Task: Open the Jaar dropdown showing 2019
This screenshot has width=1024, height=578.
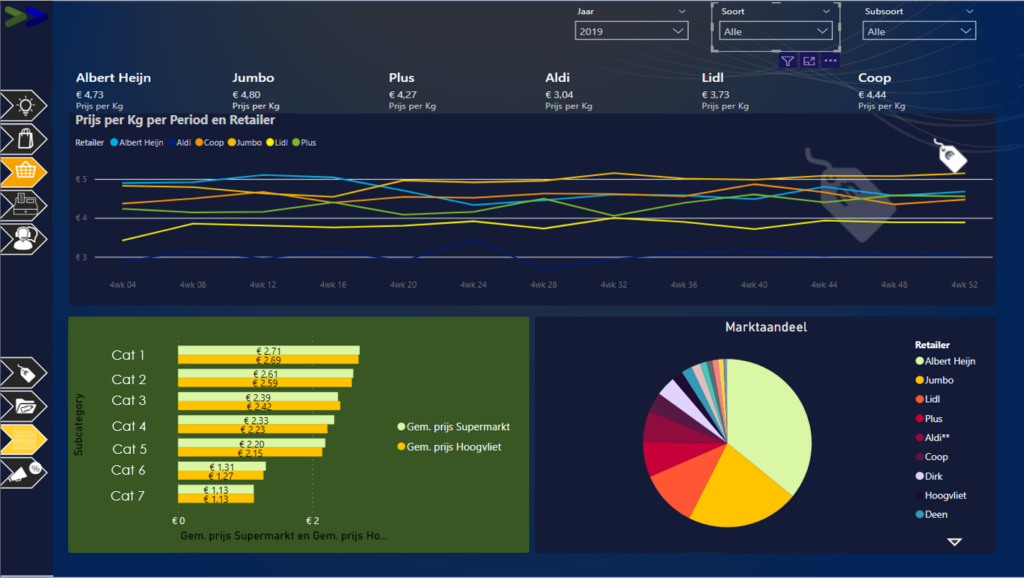Action: tap(632, 31)
